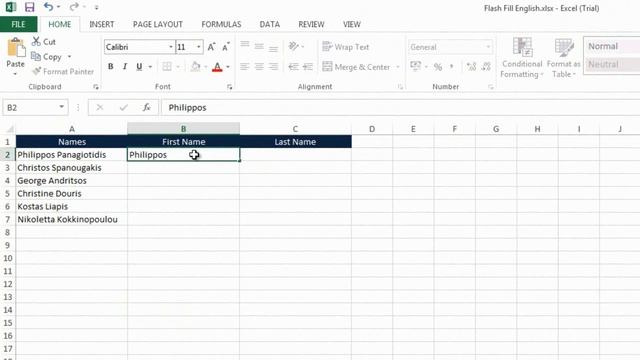Click the formula bar showing Philippos
The width and height of the screenshot is (640, 360).
pyautogui.click(x=400, y=108)
